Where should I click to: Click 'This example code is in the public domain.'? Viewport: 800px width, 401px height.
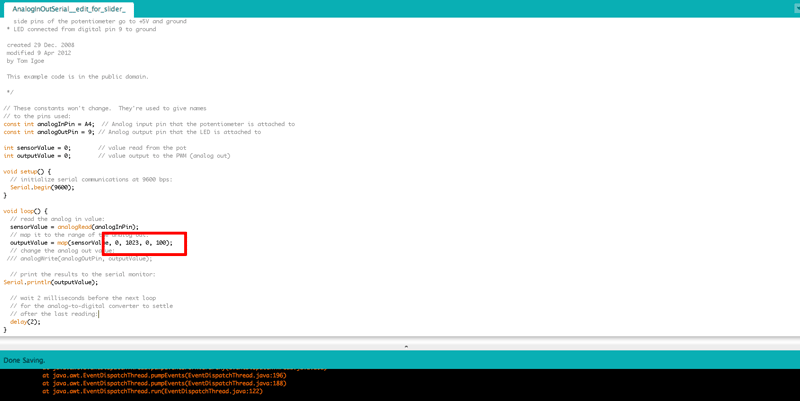click(78, 77)
